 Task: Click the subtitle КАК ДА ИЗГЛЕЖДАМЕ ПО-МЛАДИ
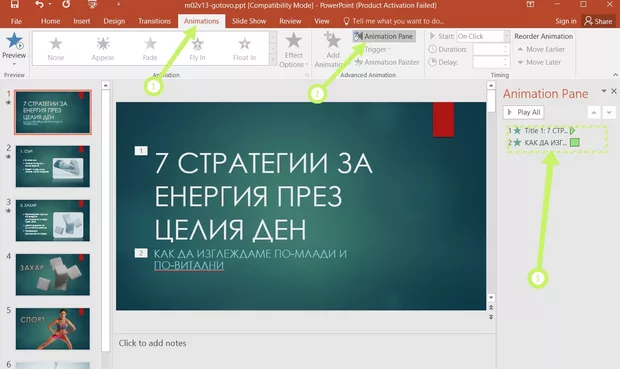(250, 259)
